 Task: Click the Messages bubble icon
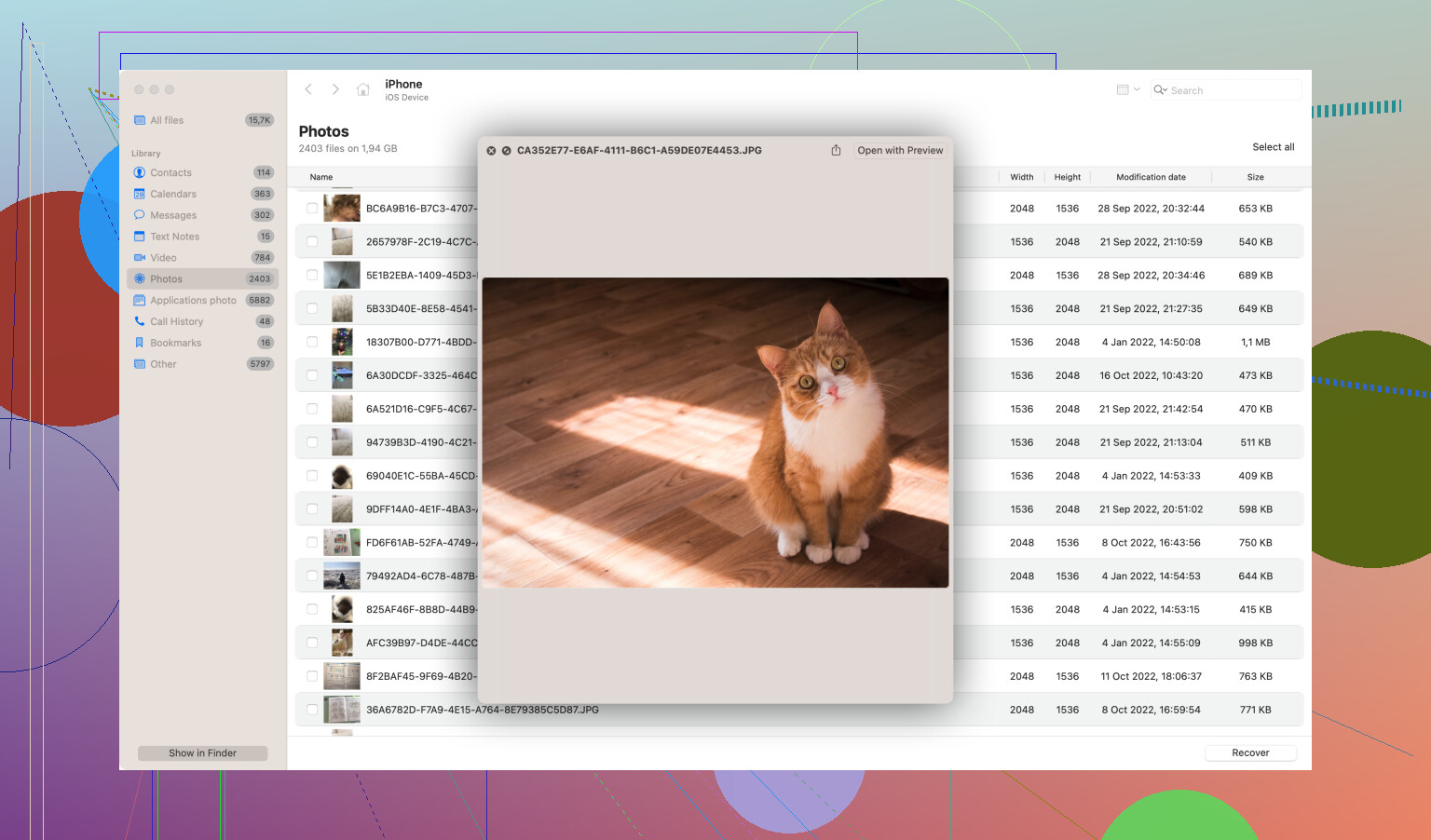click(x=140, y=215)
